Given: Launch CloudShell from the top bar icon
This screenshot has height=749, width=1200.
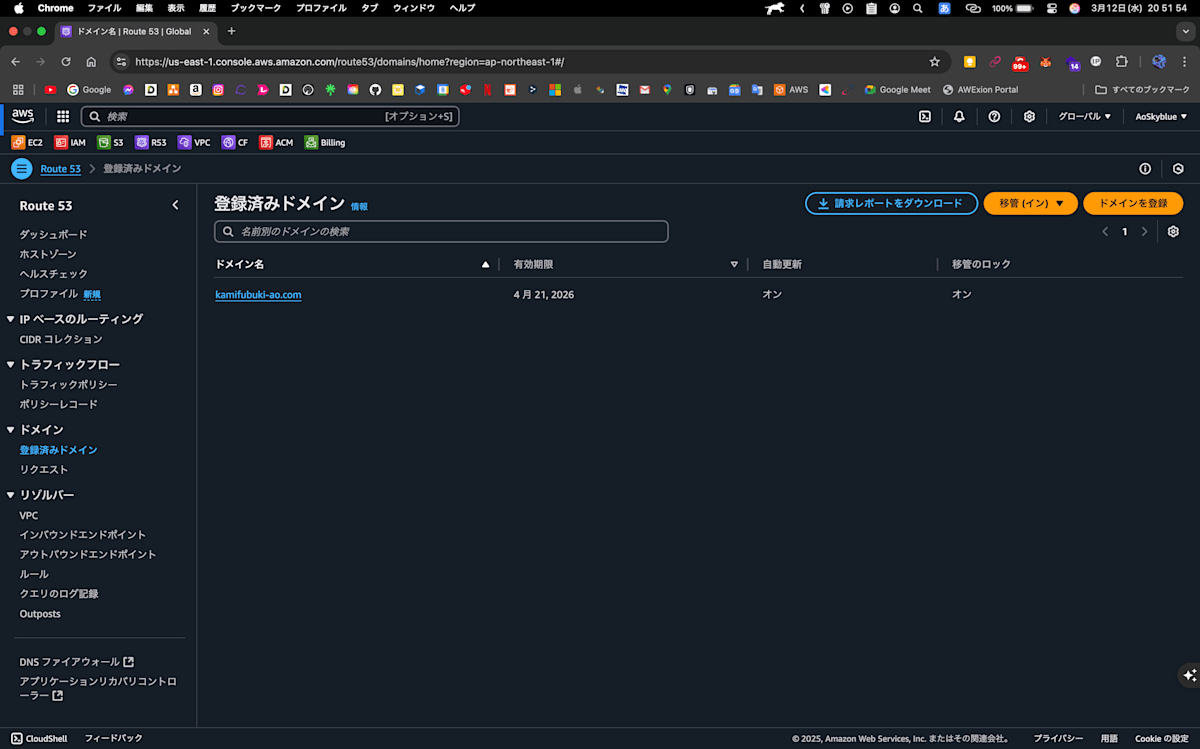Looking at the screenshot, I should (925, 116).
